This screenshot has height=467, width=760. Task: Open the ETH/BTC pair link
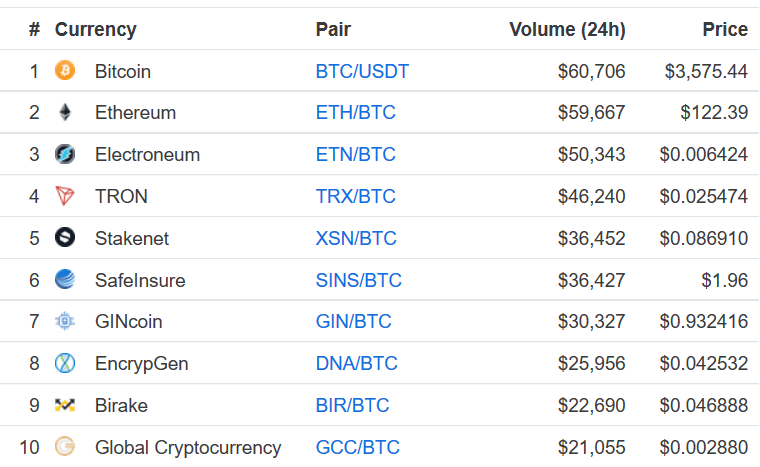(355, 113)
